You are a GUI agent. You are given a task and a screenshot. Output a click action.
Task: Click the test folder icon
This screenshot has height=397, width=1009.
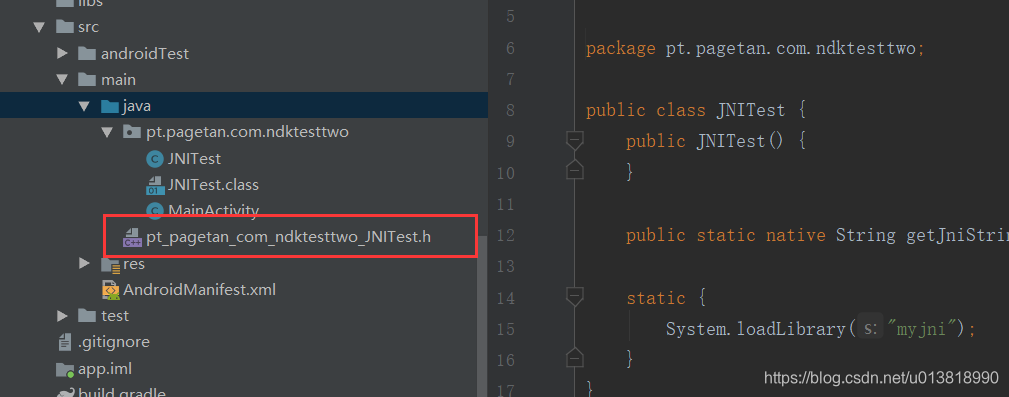click(x=87, y=315)
